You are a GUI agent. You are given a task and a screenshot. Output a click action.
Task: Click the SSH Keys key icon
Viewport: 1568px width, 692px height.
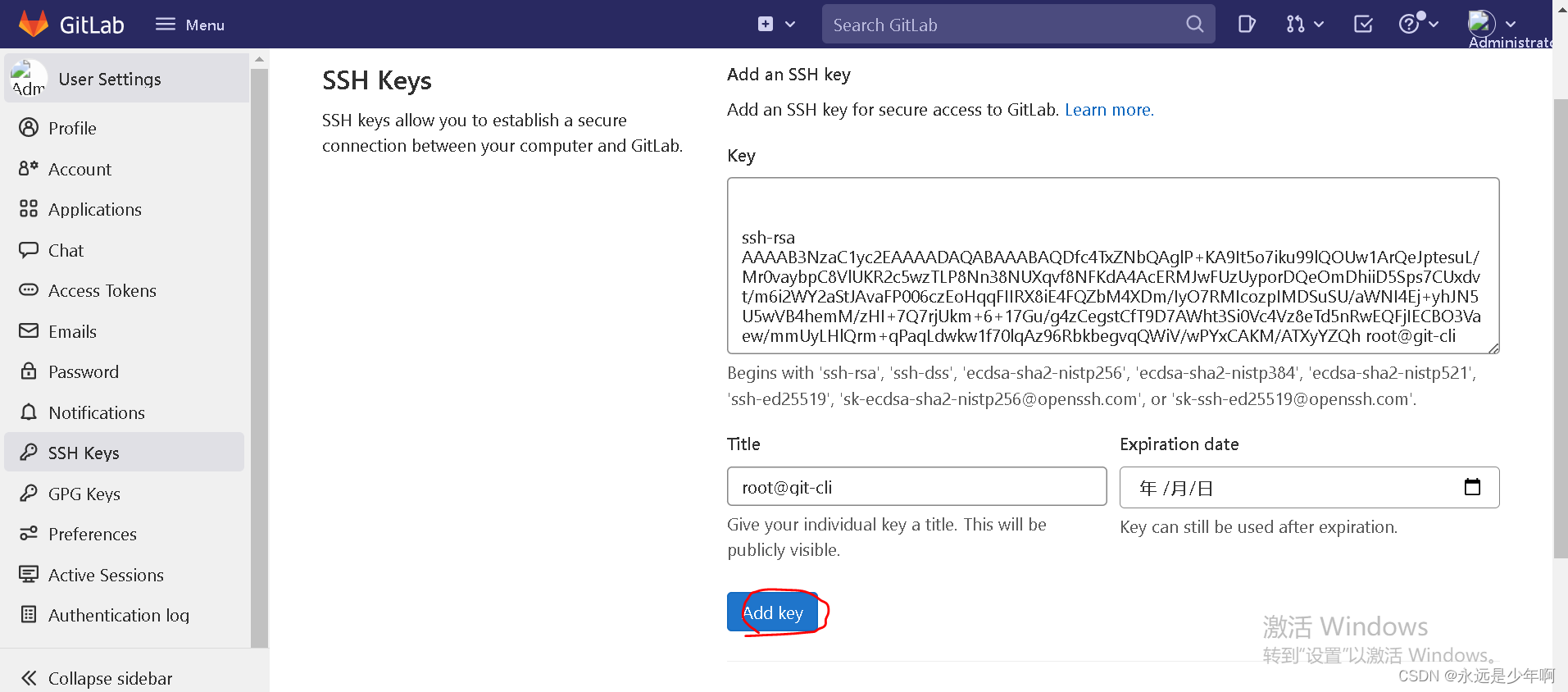tap(29, 453)
